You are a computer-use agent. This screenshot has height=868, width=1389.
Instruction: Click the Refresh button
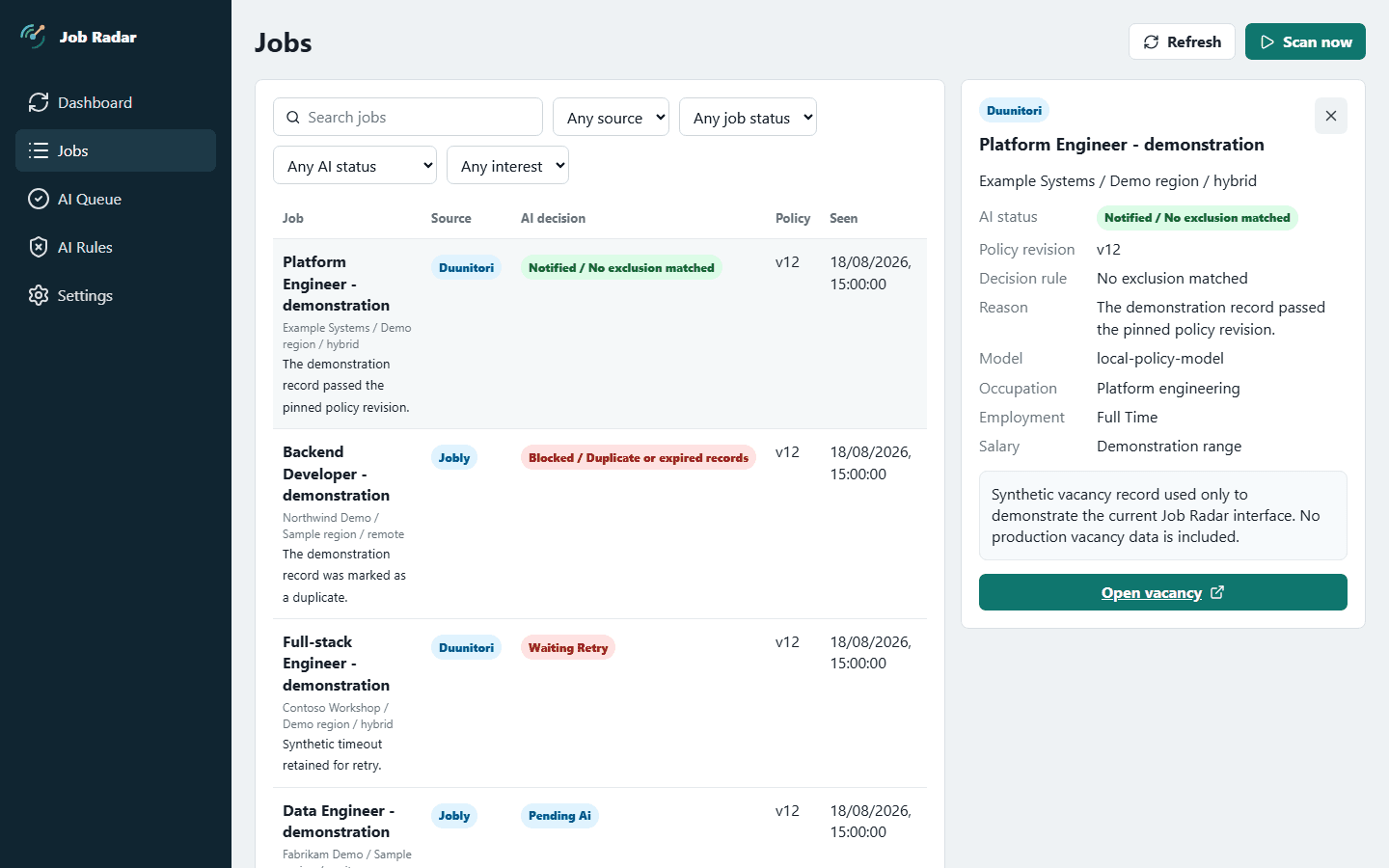click(x=1182, y=41)
